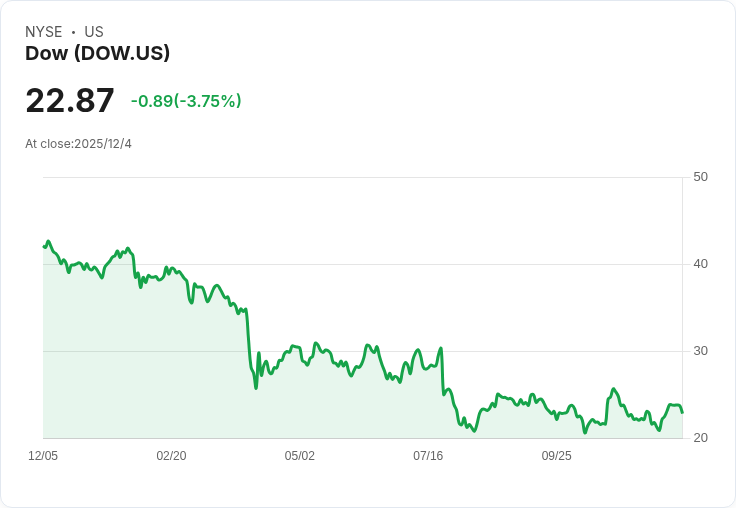Click the 40 price level axis label
This screenshot has height=508, width=736.
pos(700,264)
